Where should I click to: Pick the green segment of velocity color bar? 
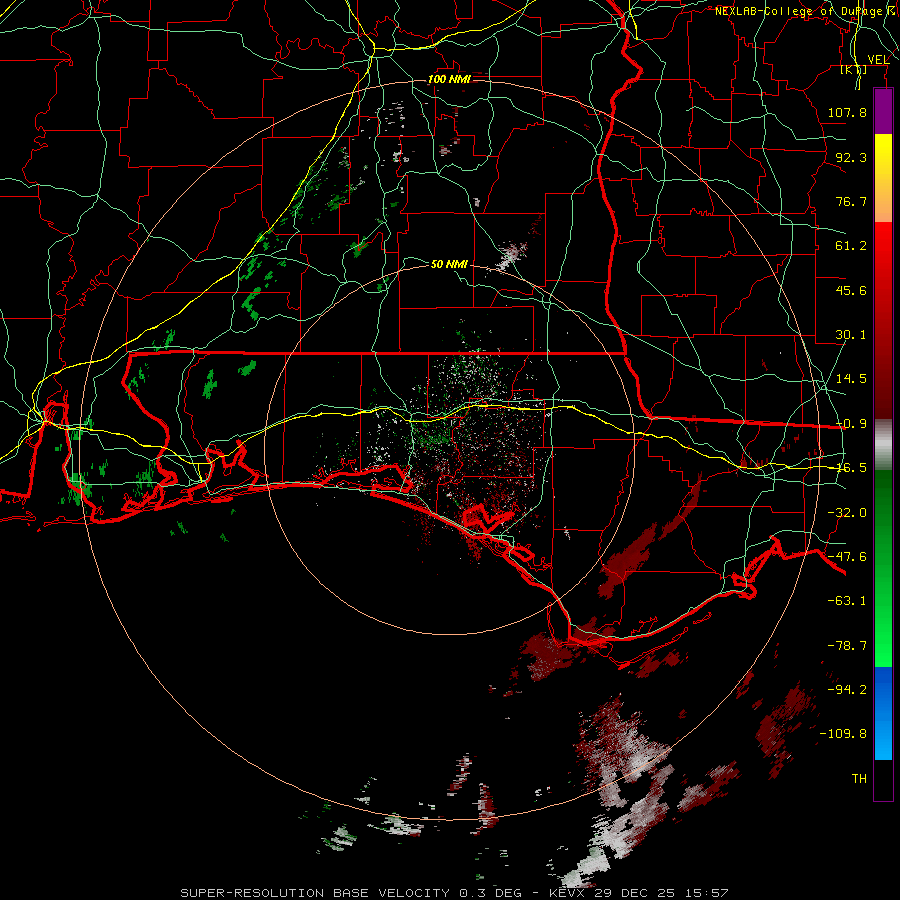click(883, 568)
